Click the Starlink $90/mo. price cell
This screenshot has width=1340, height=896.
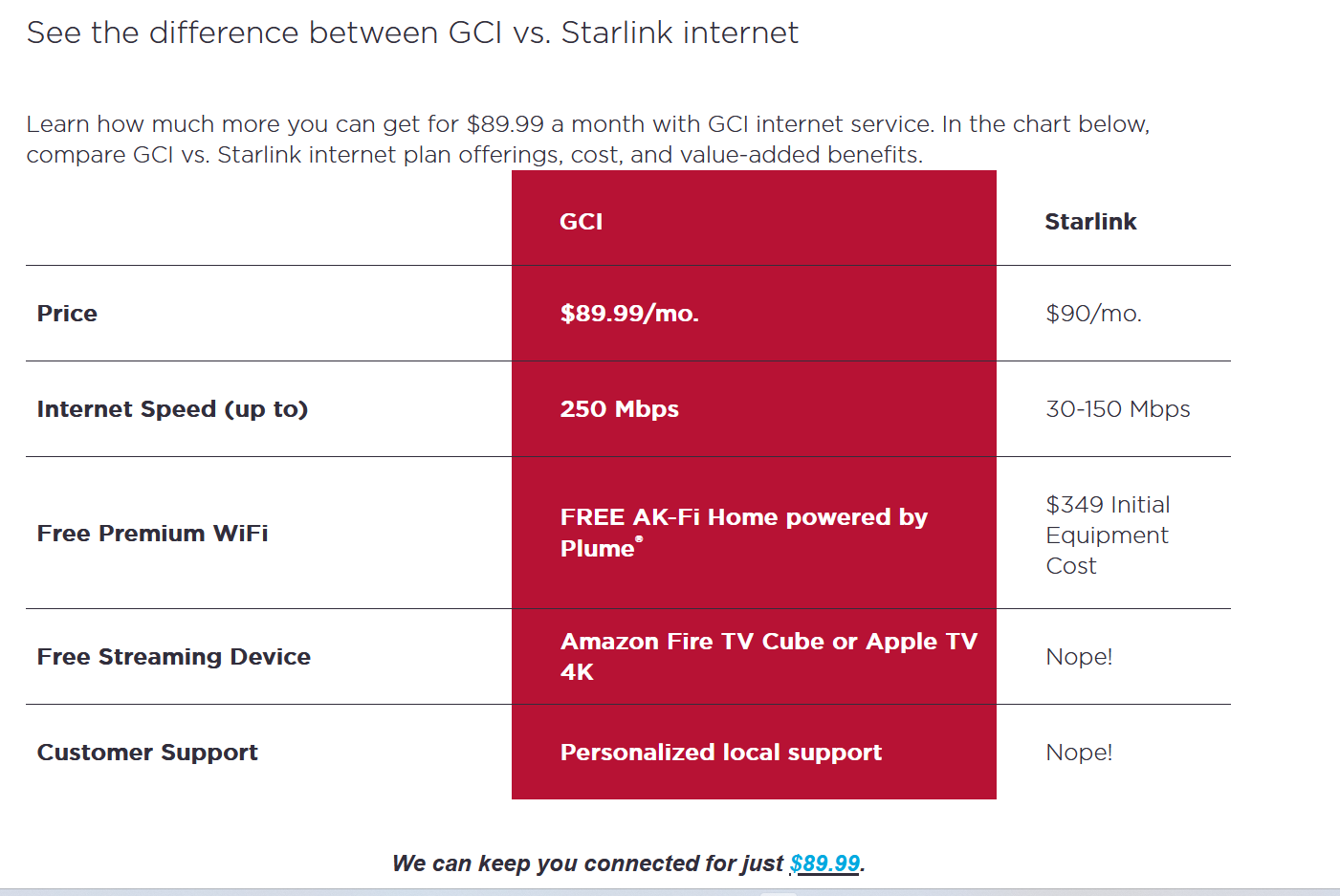click(1093, 314)
